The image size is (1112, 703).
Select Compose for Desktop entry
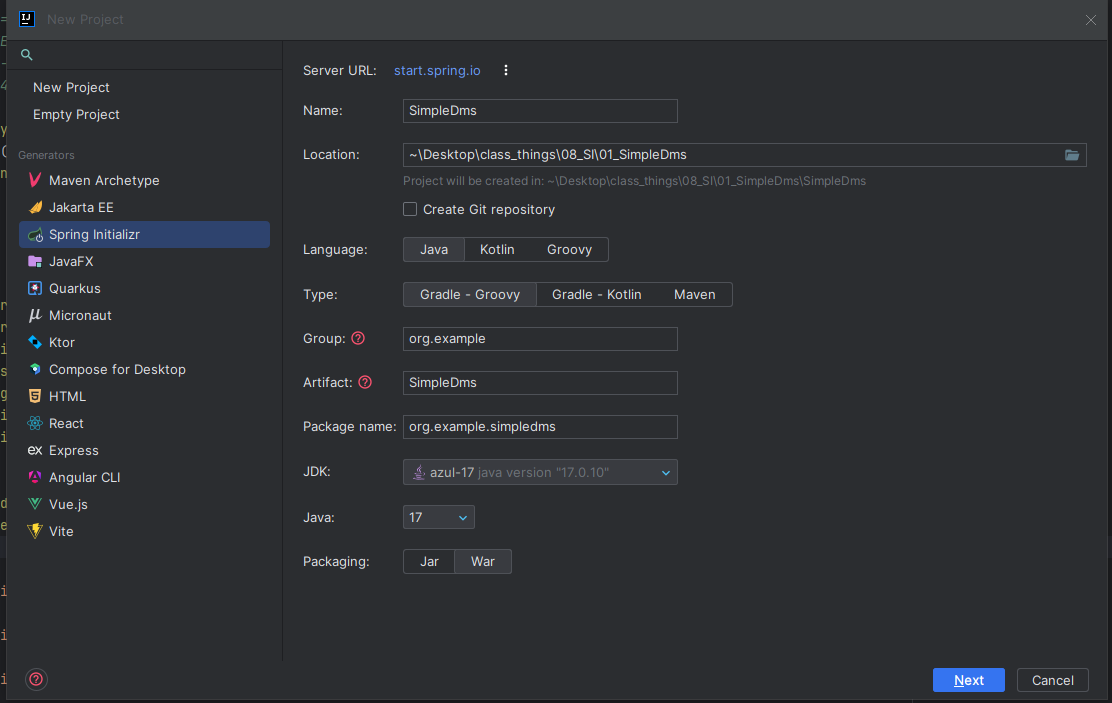tap(145, 369)
